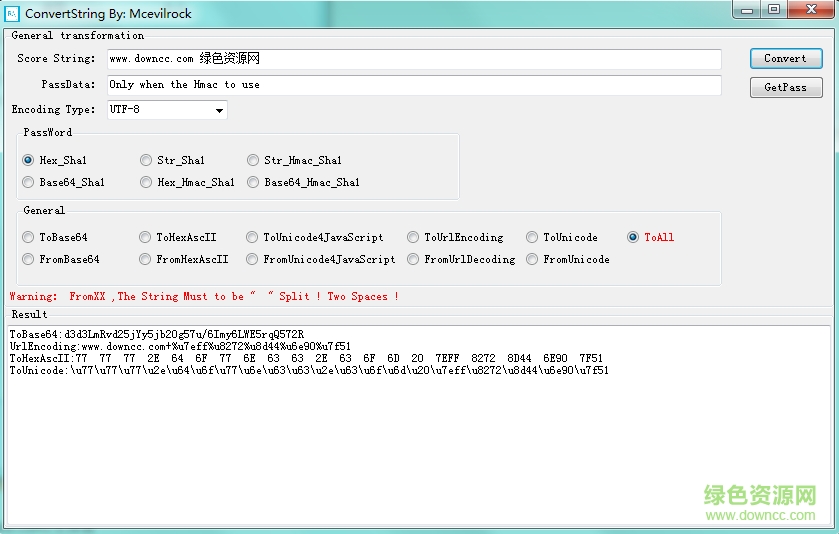Screen dimensions: 839x534
Task: Click the ConvertString app icon in title bar
Action: click(x=11, y=13)
